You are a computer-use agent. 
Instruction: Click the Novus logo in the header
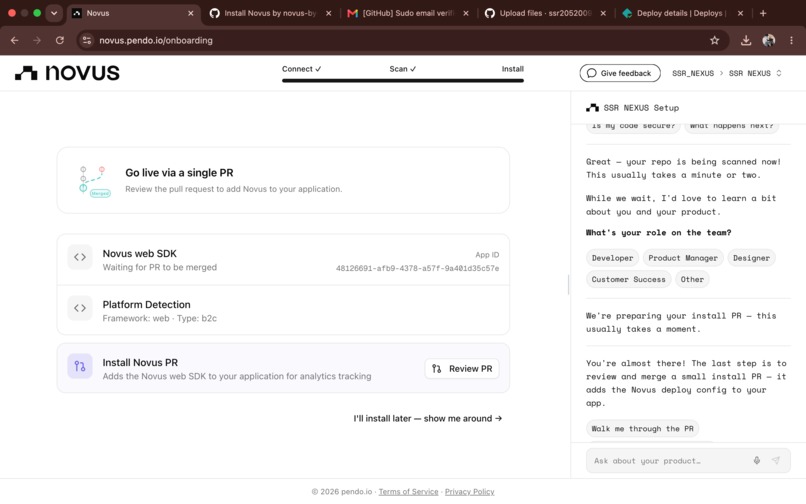point(67,73)
